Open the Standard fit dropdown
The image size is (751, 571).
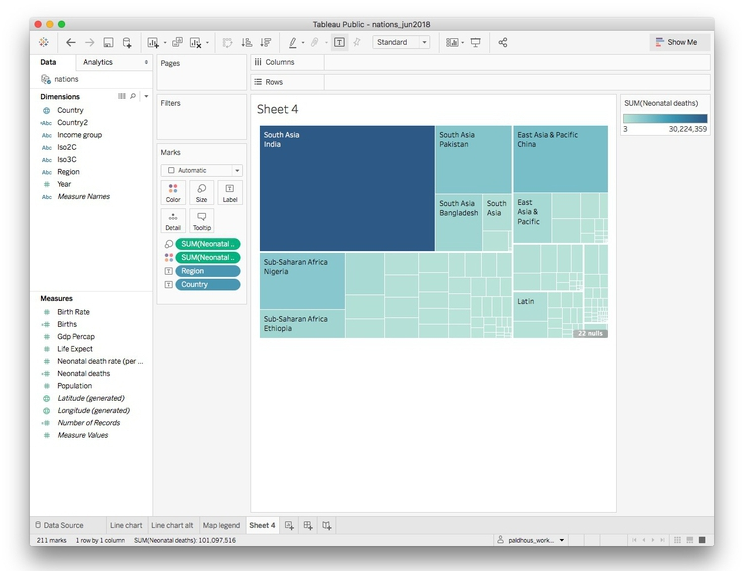tap(401, 42)
